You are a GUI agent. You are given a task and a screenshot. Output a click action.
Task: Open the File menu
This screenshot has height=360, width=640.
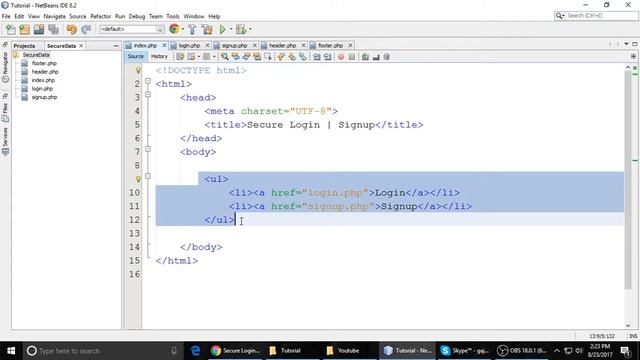6,16
